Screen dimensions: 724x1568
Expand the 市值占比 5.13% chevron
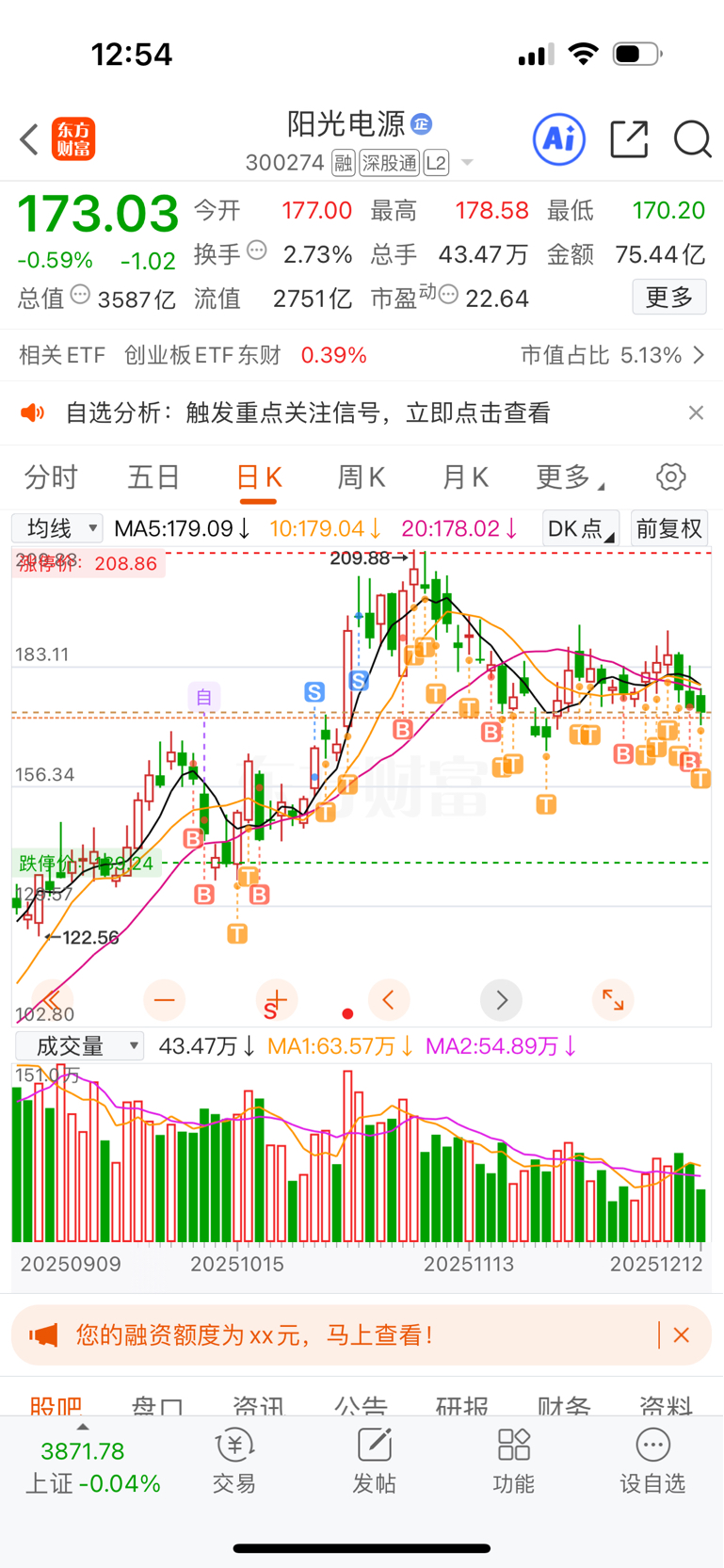click(x=699, y=355)
